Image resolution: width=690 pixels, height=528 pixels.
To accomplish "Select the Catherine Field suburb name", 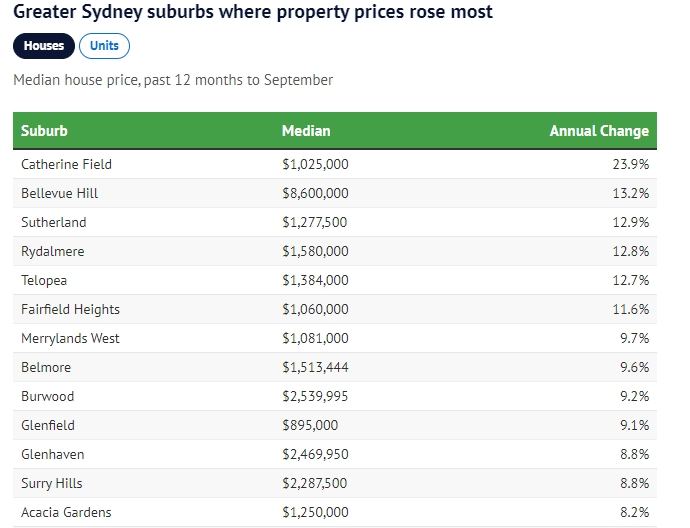I will coord(66,164).
